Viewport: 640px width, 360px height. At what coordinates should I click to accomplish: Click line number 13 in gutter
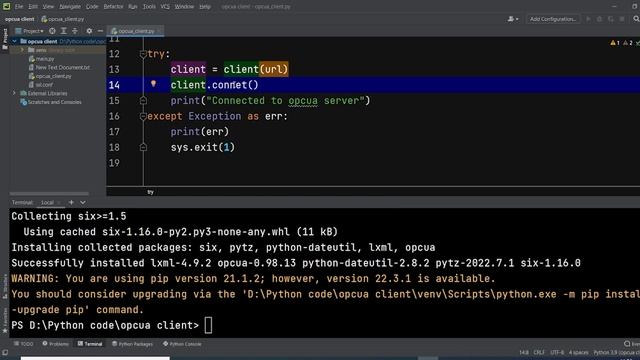114,69
